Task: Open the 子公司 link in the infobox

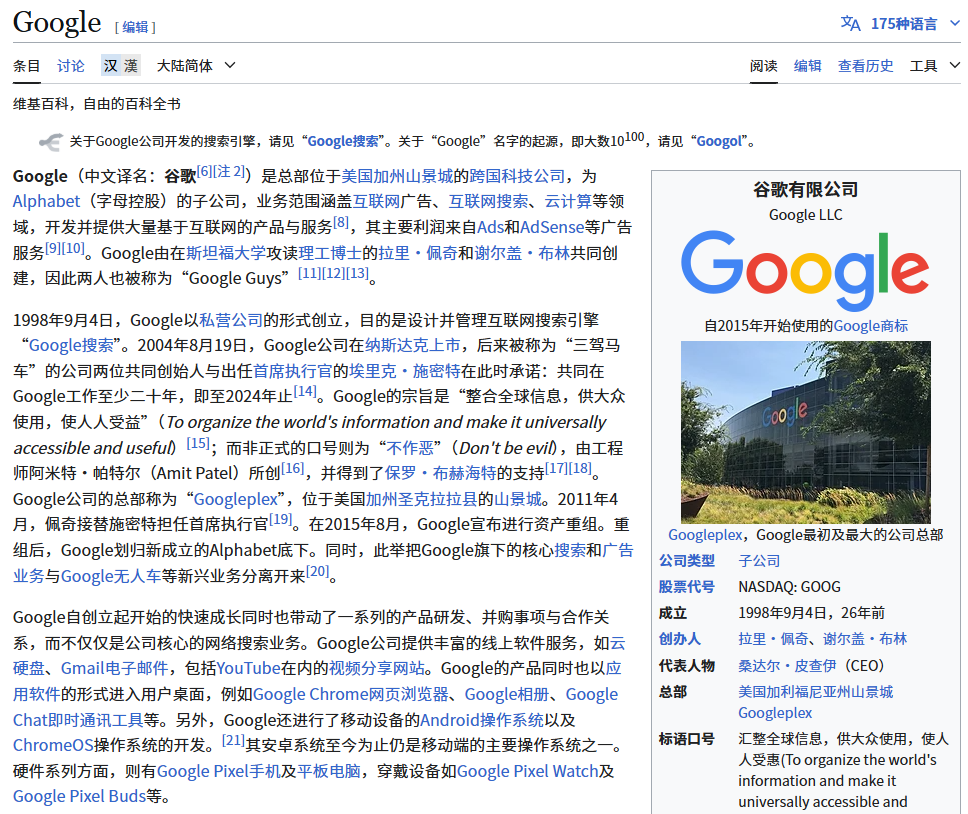Action: 759,560
